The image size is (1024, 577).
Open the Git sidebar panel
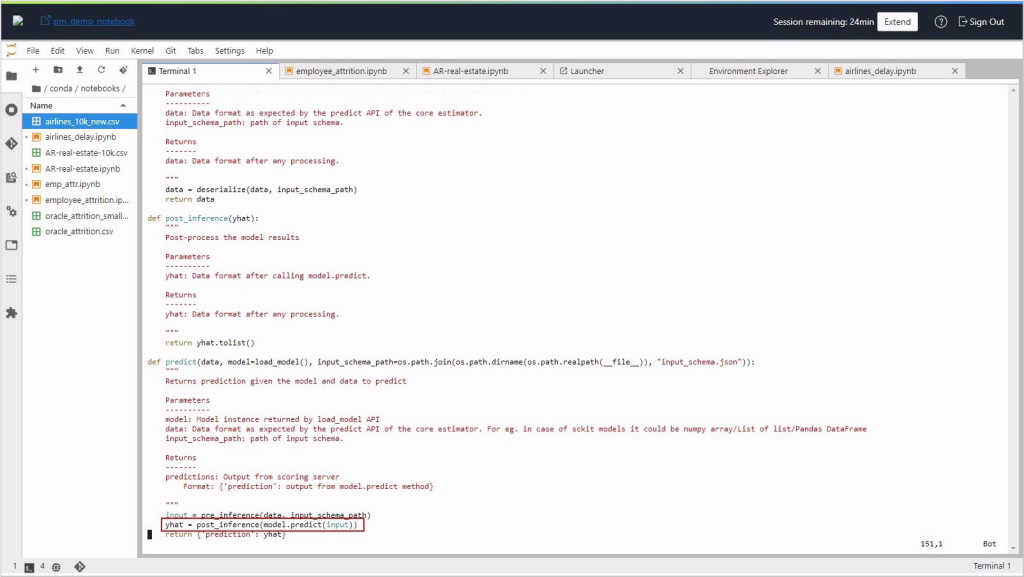pos(11,142)
